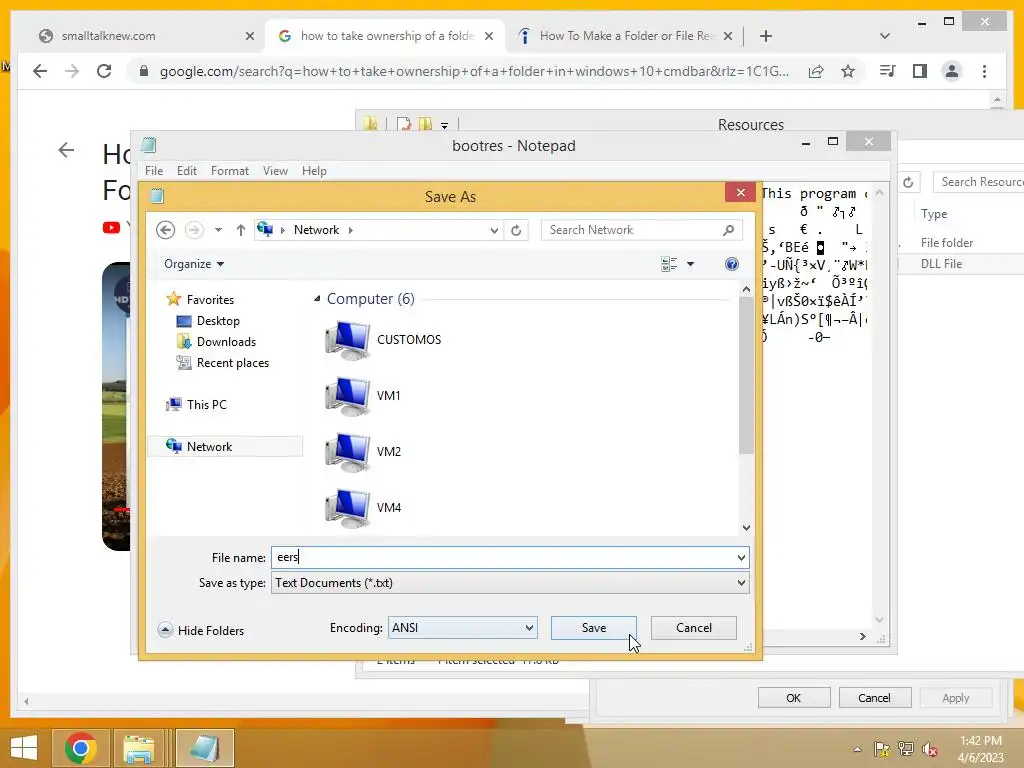This screenshot has width=1024, height=768.
Task: Click Up one level arrow in Save As
Action: click(240, 230)
